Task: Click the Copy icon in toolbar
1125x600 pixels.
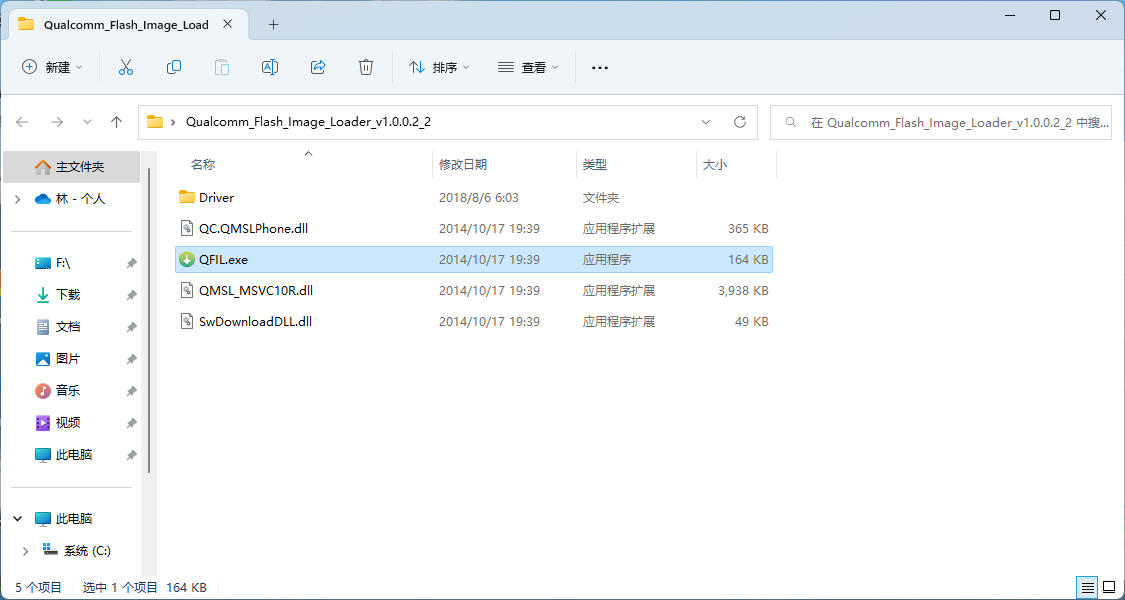Action: click(x=174, y=67)
